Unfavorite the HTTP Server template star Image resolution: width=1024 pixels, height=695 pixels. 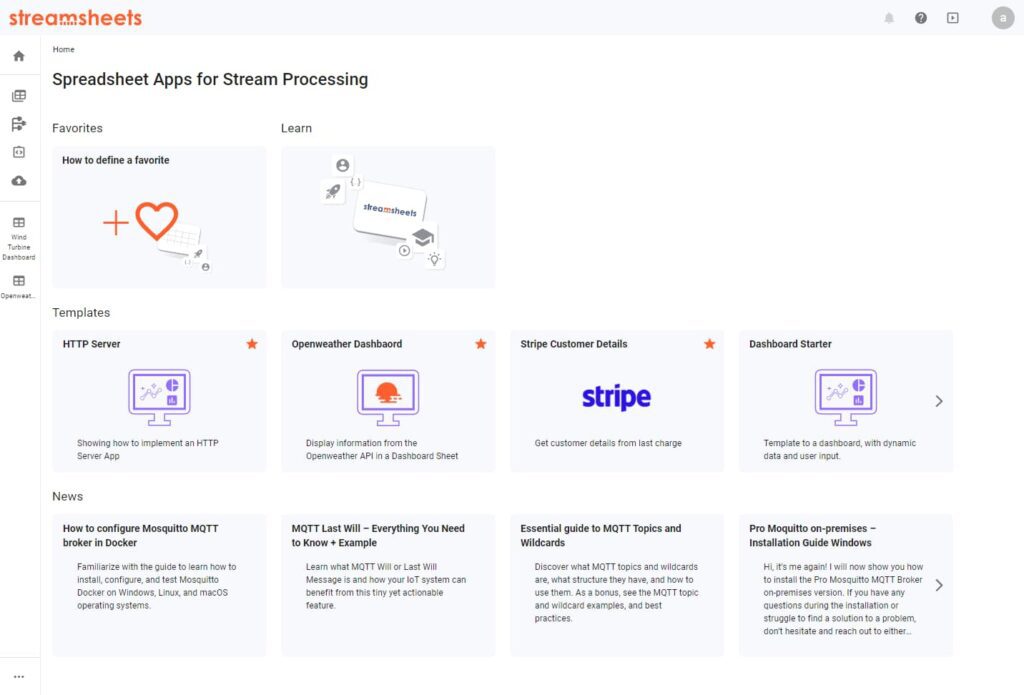coord(252,344)
